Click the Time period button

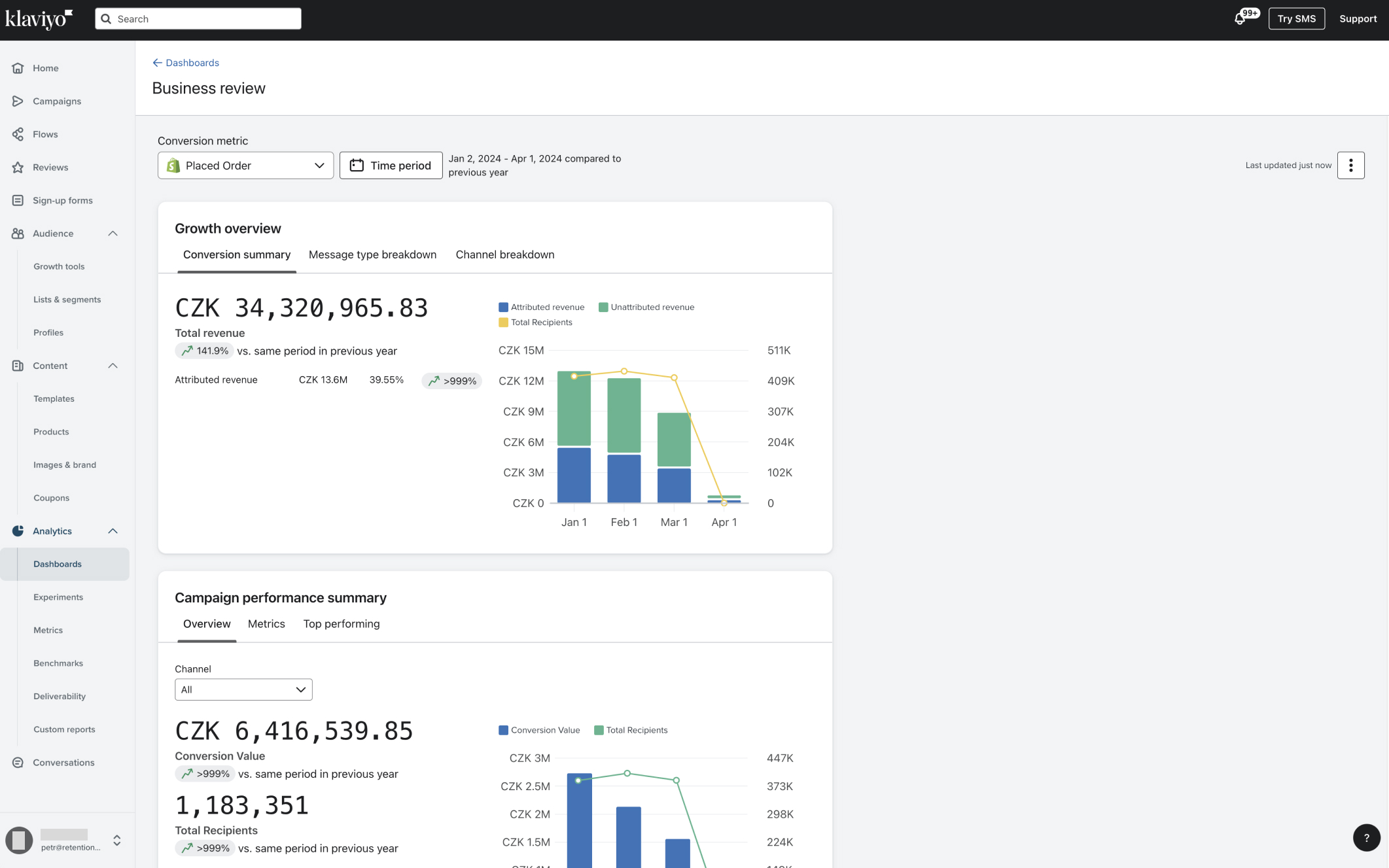[x=391, y=165]
